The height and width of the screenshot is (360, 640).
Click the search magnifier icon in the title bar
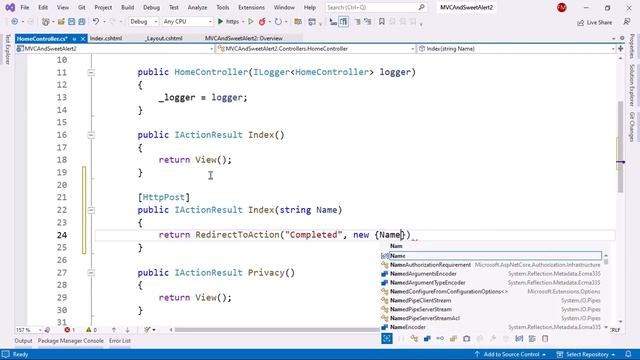421,7
